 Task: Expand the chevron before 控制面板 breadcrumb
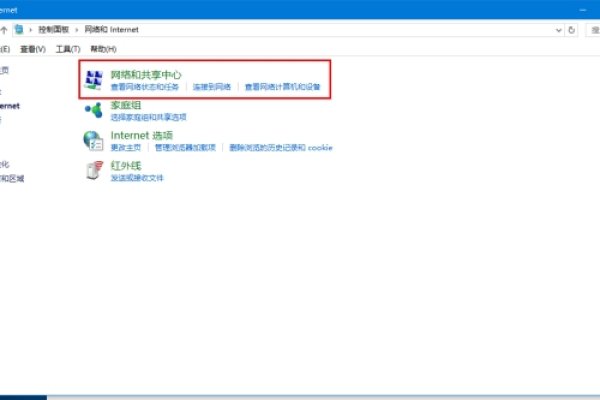pos(31,30)
